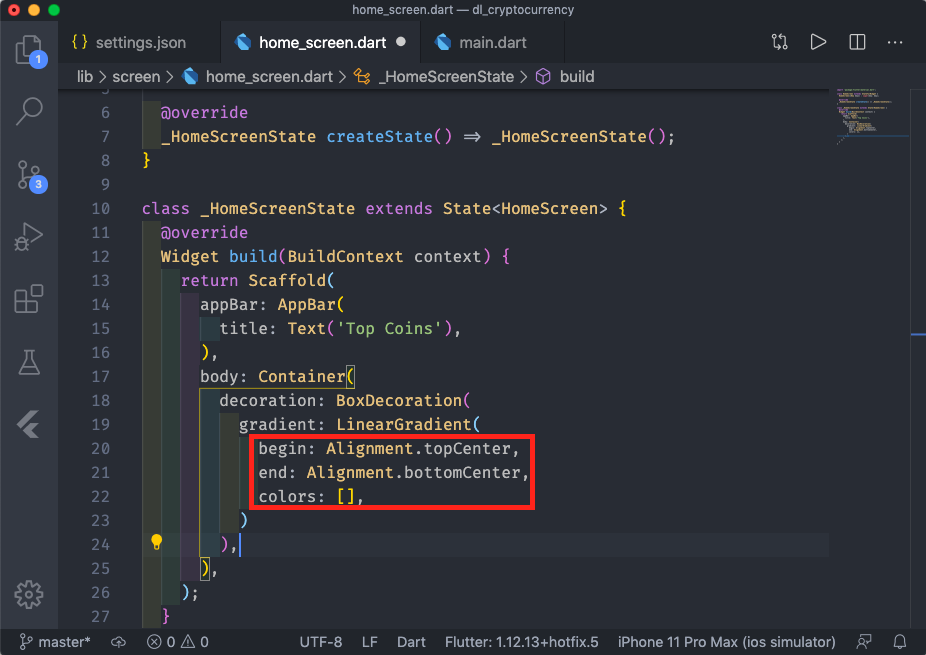Open the Manage gear icon
Screen dimensions: 926x655
coord(29,594)
